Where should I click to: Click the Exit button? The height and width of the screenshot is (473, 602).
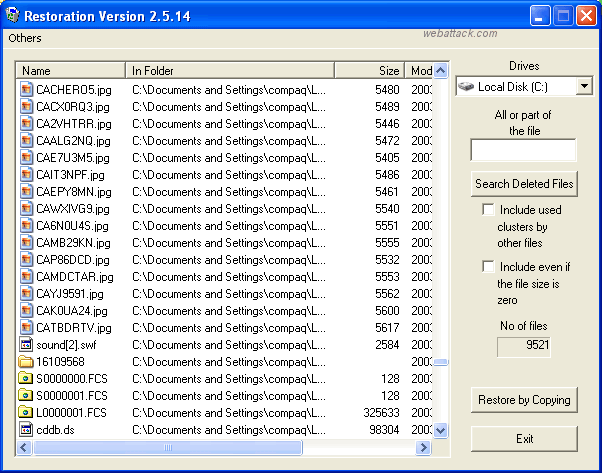(x=524, y=439)
